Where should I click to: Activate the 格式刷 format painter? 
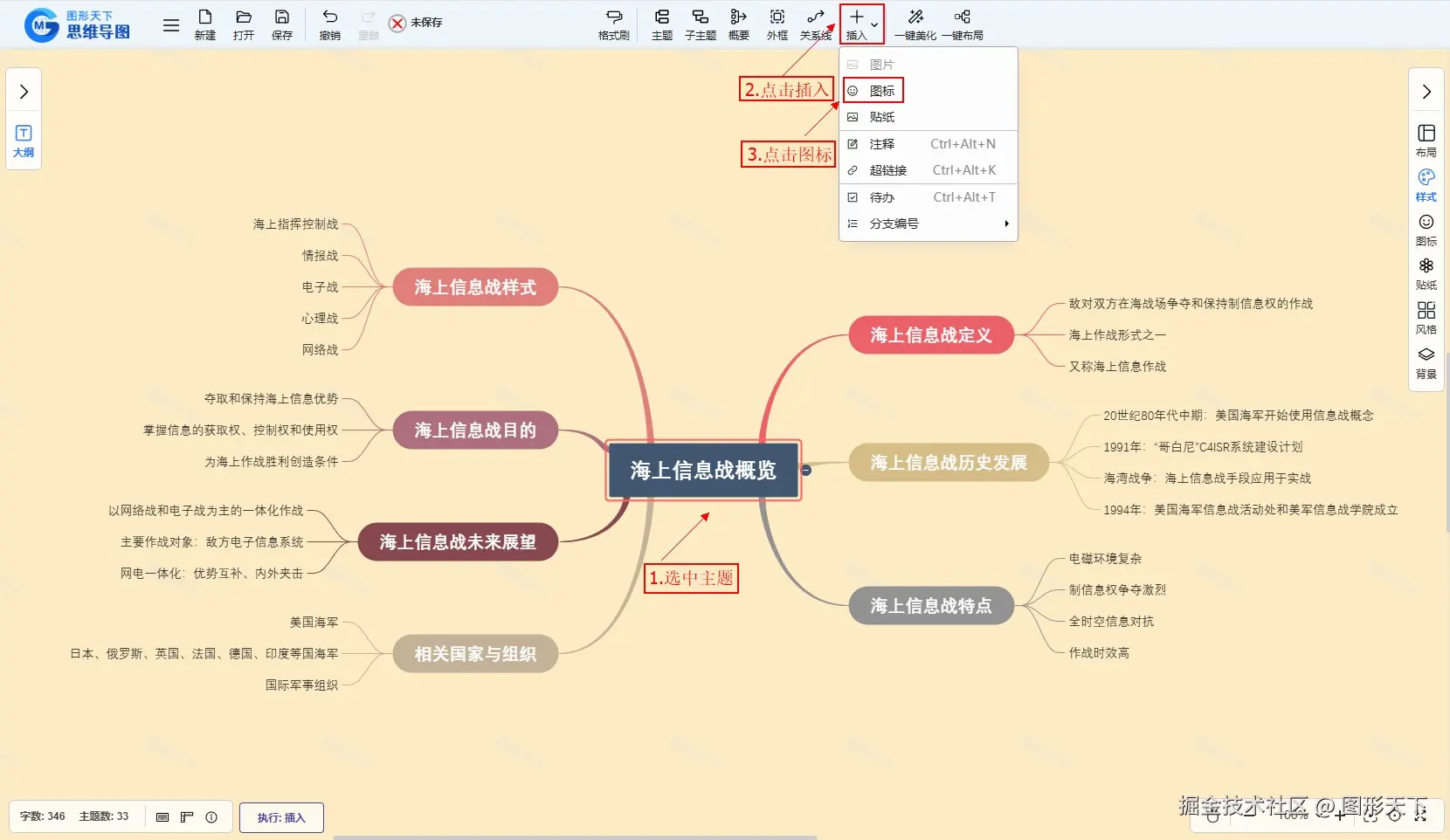pyautogui.click(x=614, y=24)
